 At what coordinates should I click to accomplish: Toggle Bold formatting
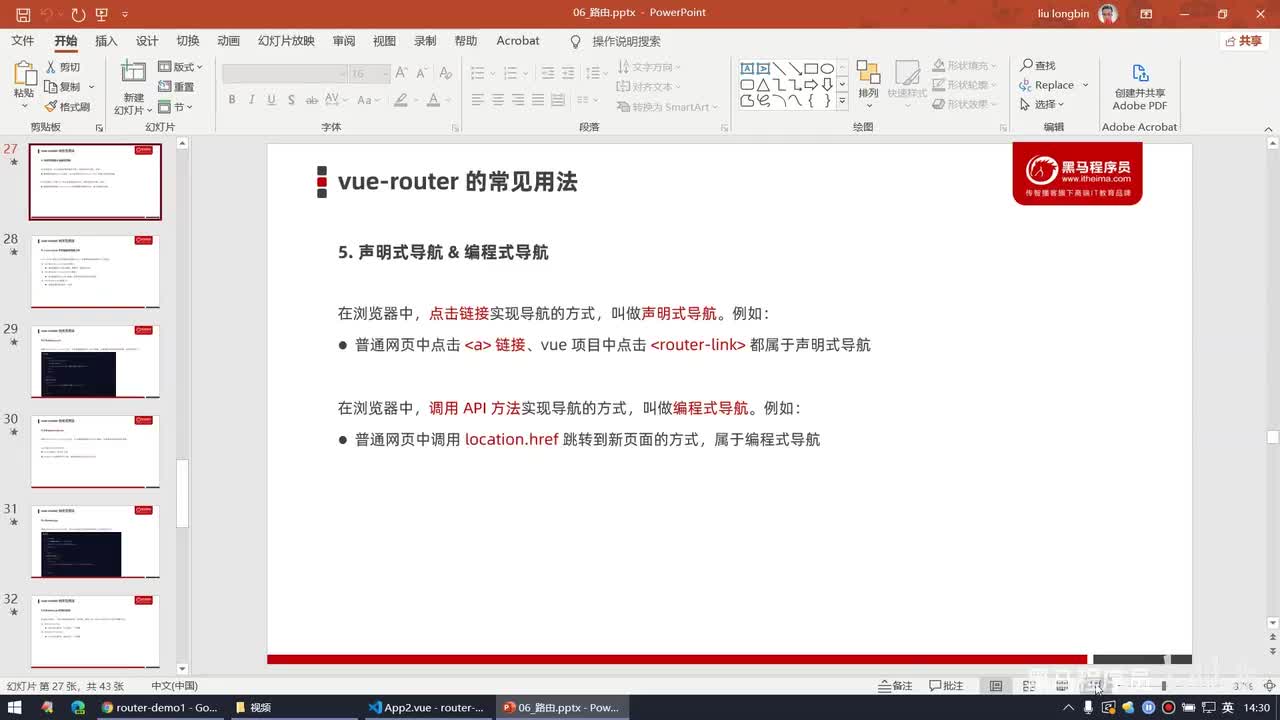[232, 100]
